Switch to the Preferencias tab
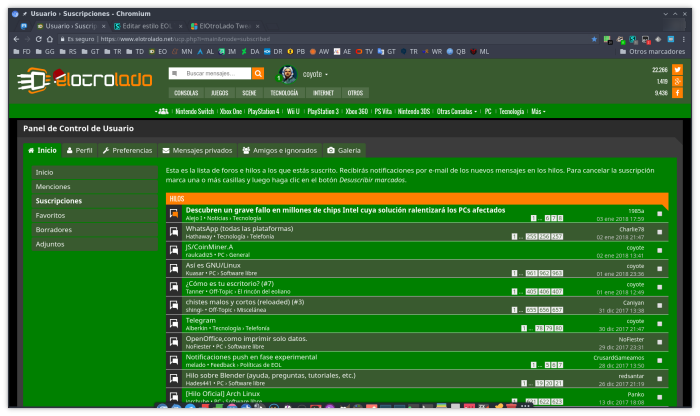The image size is (700, 416). [x=127, y=150]
